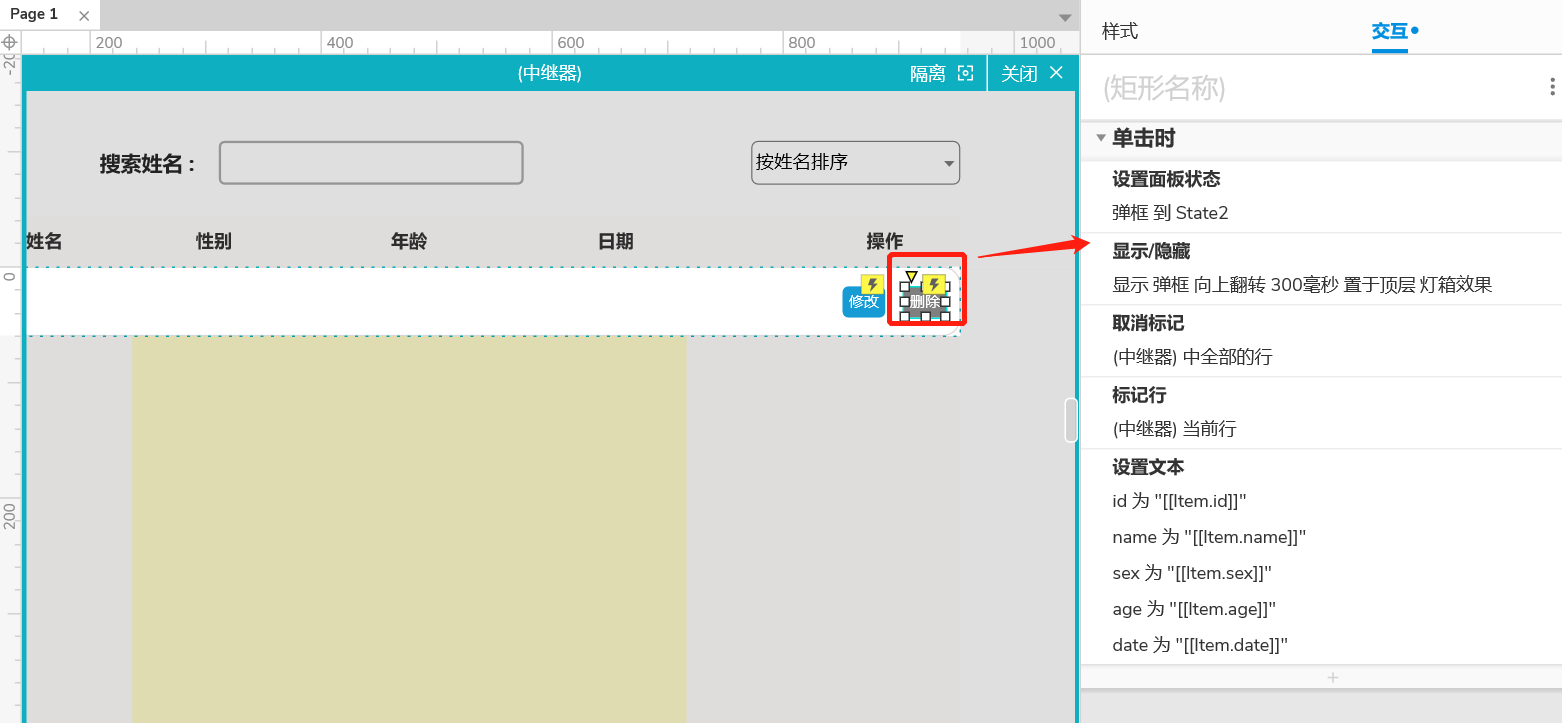Click the sex 为 [[Item.sex]] entry
The height and width of the screenshot is (723, 1562).
(x=1192, y=573)
